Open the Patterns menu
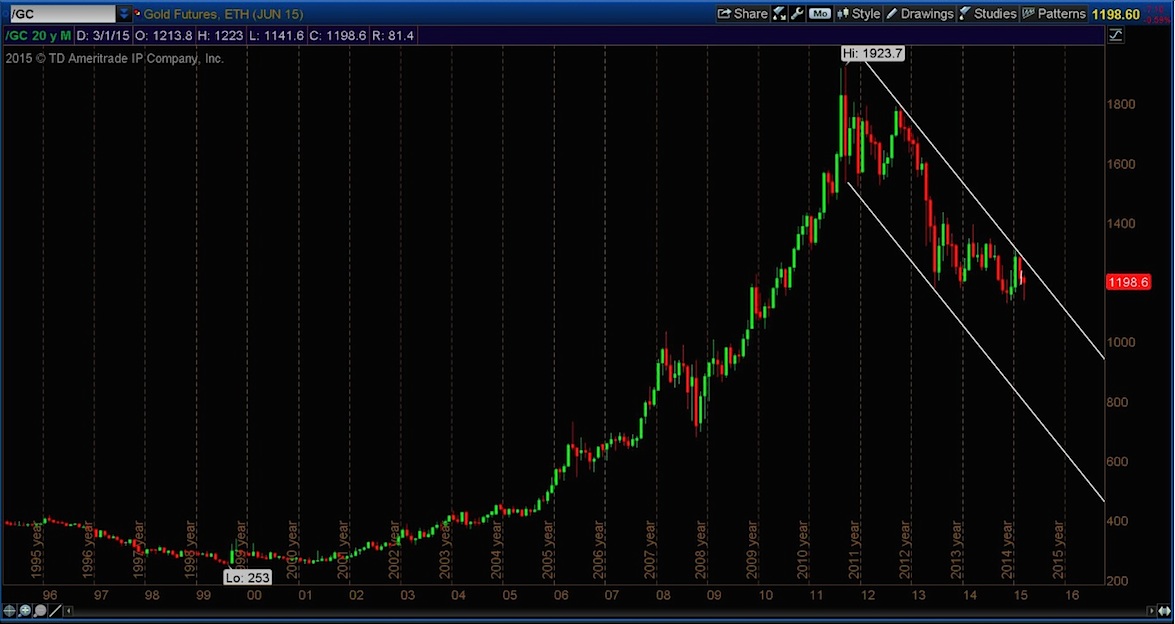Screen dimensions: 1175x624 [1054, 13]
